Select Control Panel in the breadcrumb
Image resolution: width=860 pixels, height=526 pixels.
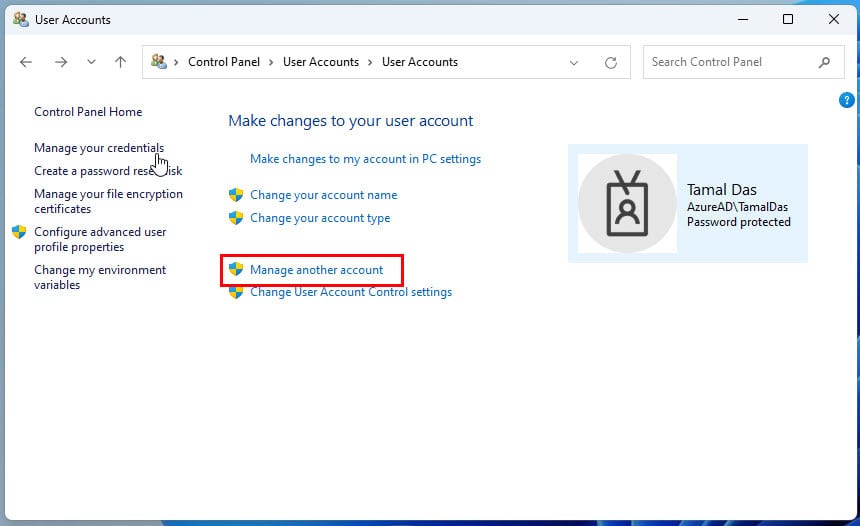point(224,62)
